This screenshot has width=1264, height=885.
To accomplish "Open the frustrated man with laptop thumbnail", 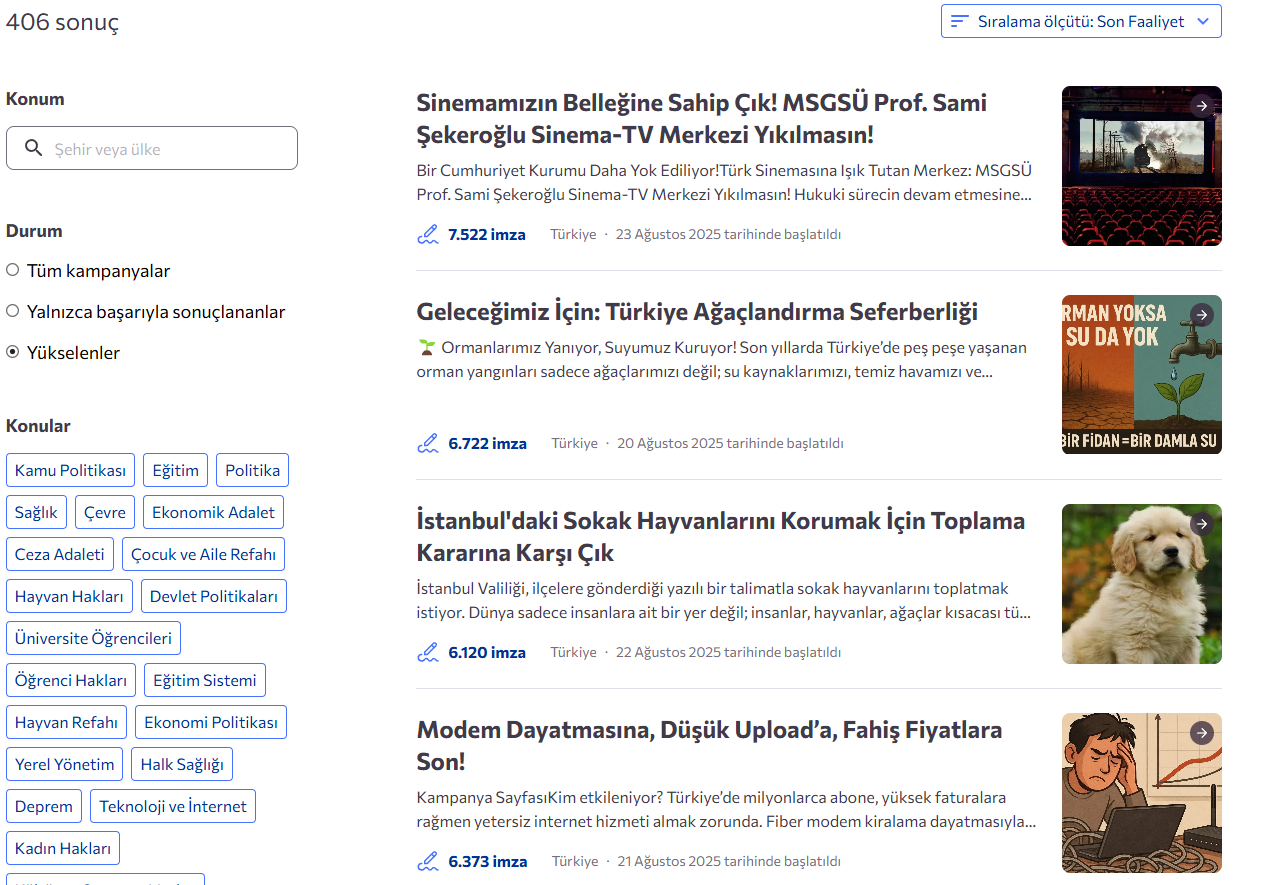I will click(1142, 793).
